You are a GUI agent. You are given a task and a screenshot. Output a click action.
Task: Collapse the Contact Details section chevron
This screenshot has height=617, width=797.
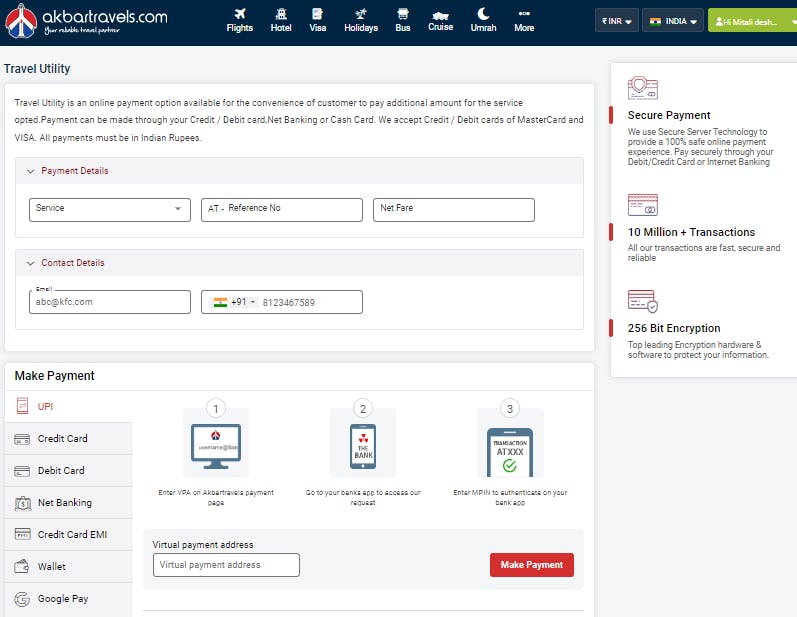tap(30, 263)
